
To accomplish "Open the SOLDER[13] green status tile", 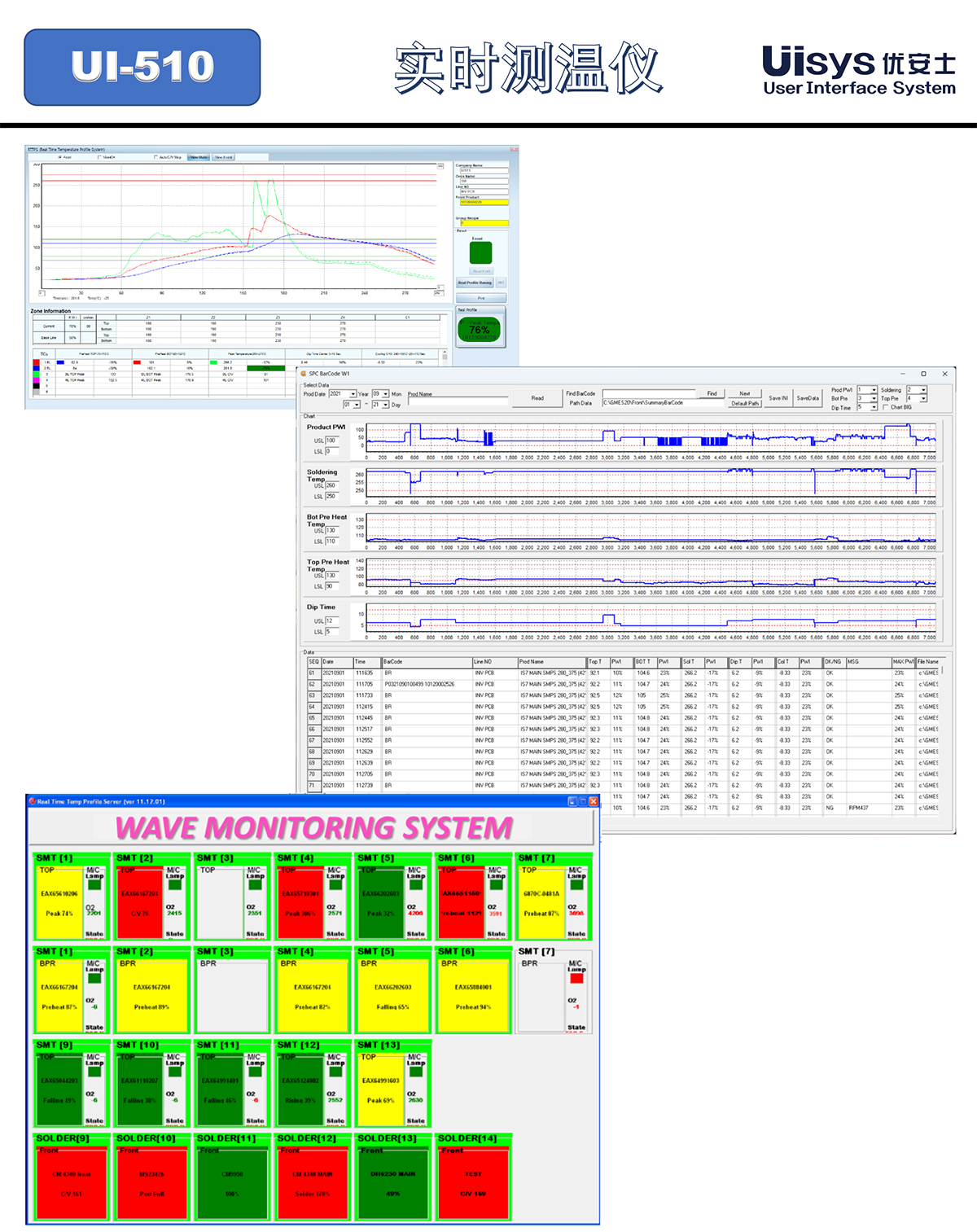I will point(392,1183).
